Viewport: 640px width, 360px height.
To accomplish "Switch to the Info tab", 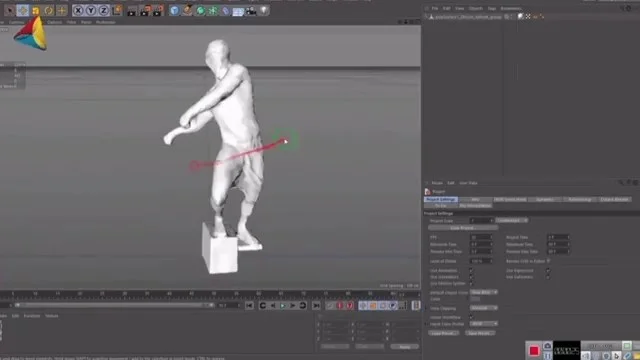I will (x=476, y=199).
